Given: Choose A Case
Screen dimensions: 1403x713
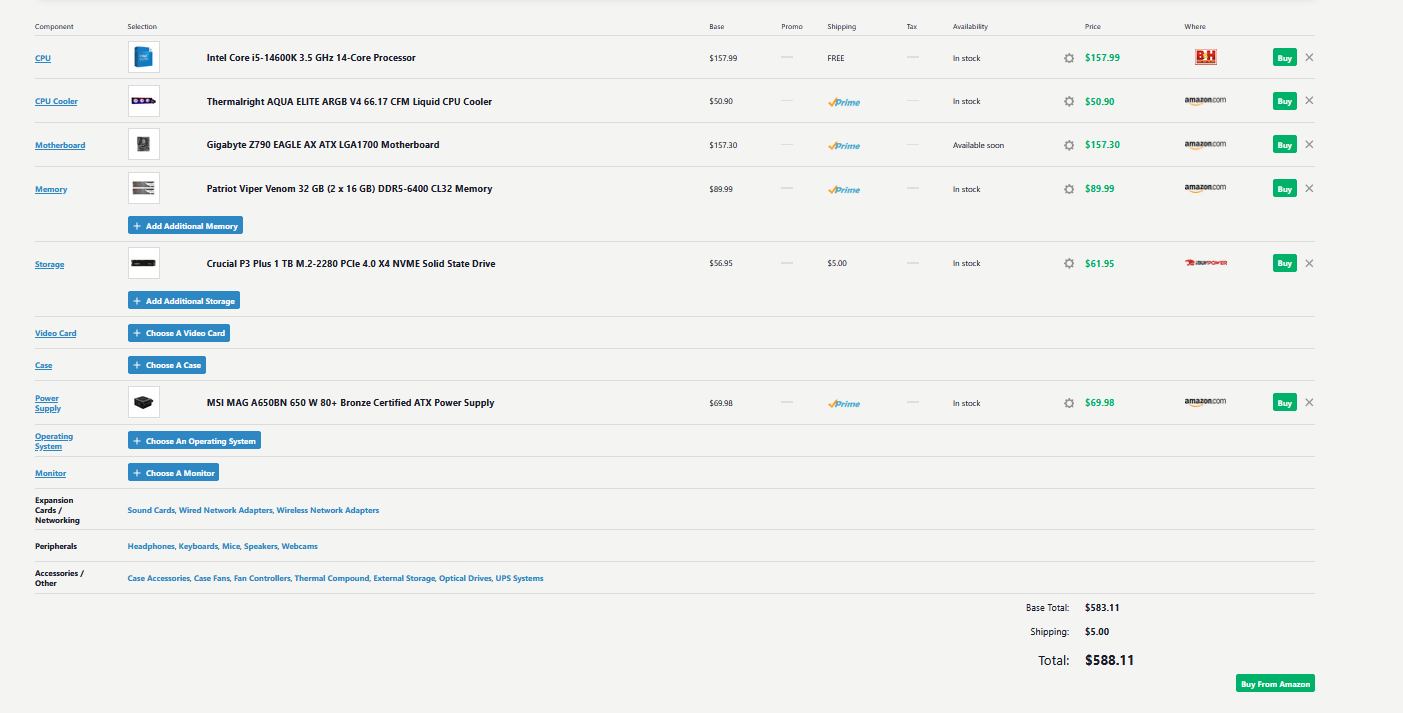Looking at the screenshot, I should [167, 365].
